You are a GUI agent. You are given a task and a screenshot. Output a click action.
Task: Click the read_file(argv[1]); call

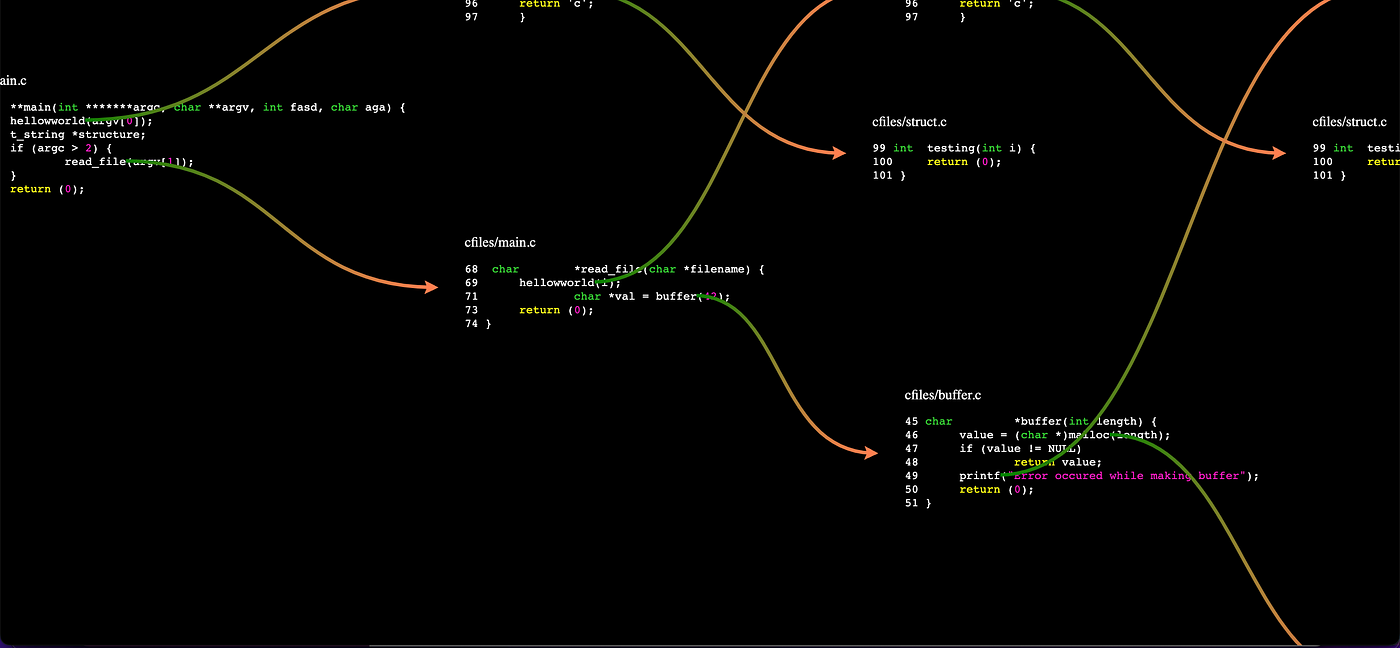129,162
